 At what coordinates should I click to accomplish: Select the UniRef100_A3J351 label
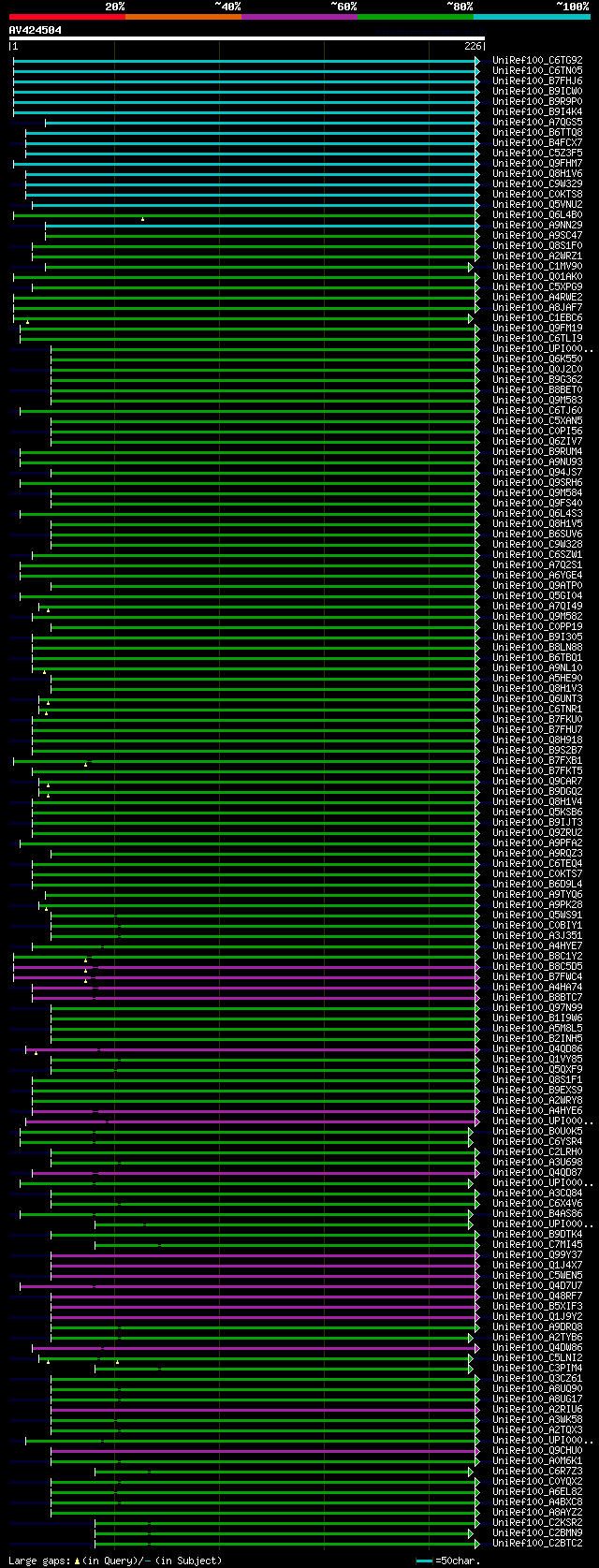click(x=537, y=936)
